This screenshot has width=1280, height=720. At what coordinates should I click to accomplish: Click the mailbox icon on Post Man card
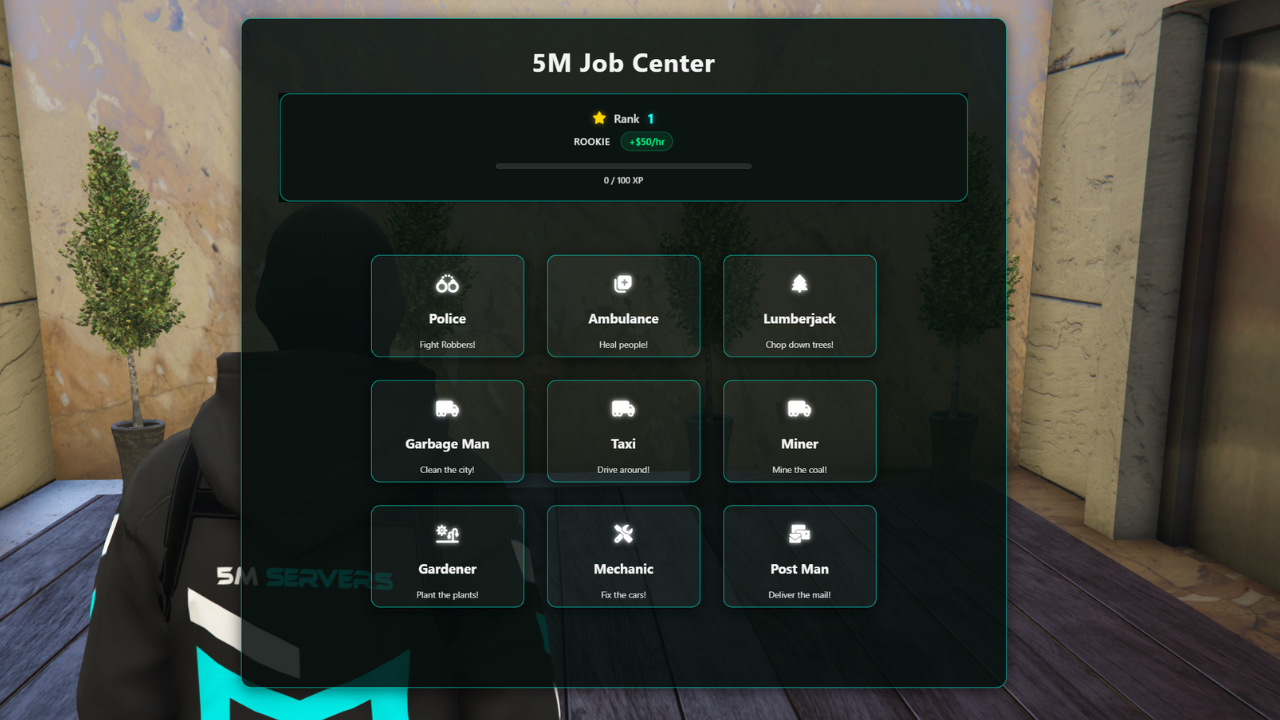[x=799, y=534]
